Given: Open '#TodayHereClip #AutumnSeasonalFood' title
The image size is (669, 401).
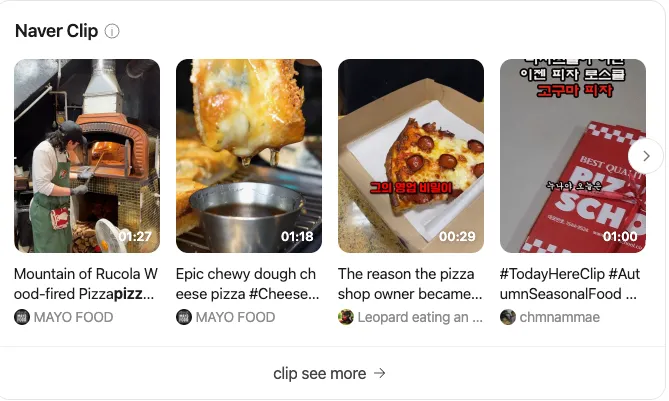Looking at the screenshot, I should 570,284.
